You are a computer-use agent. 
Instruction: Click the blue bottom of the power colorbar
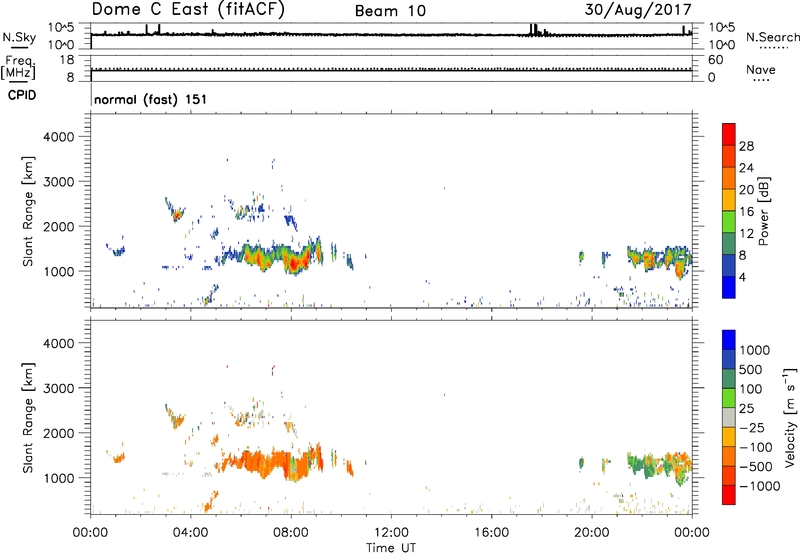[729, 287]
